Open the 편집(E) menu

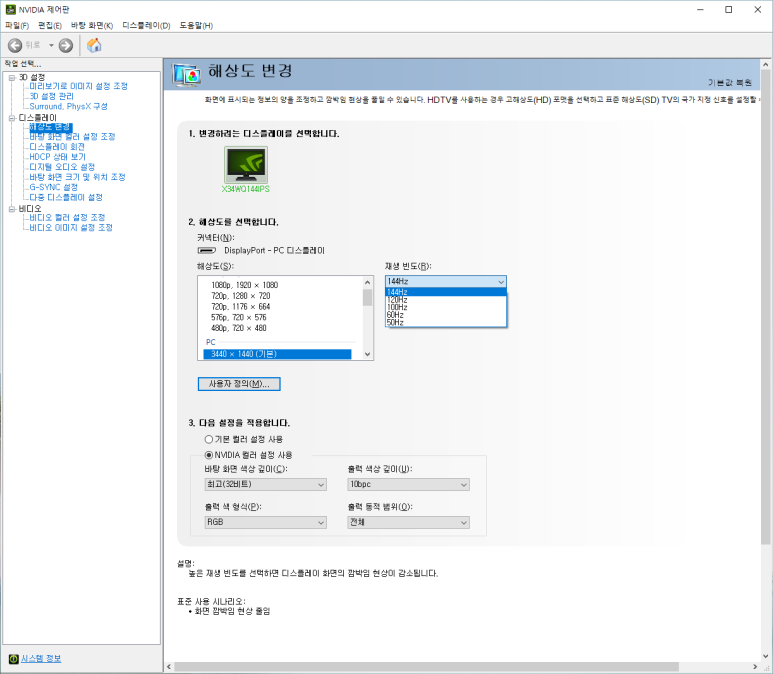click(50, 26)
